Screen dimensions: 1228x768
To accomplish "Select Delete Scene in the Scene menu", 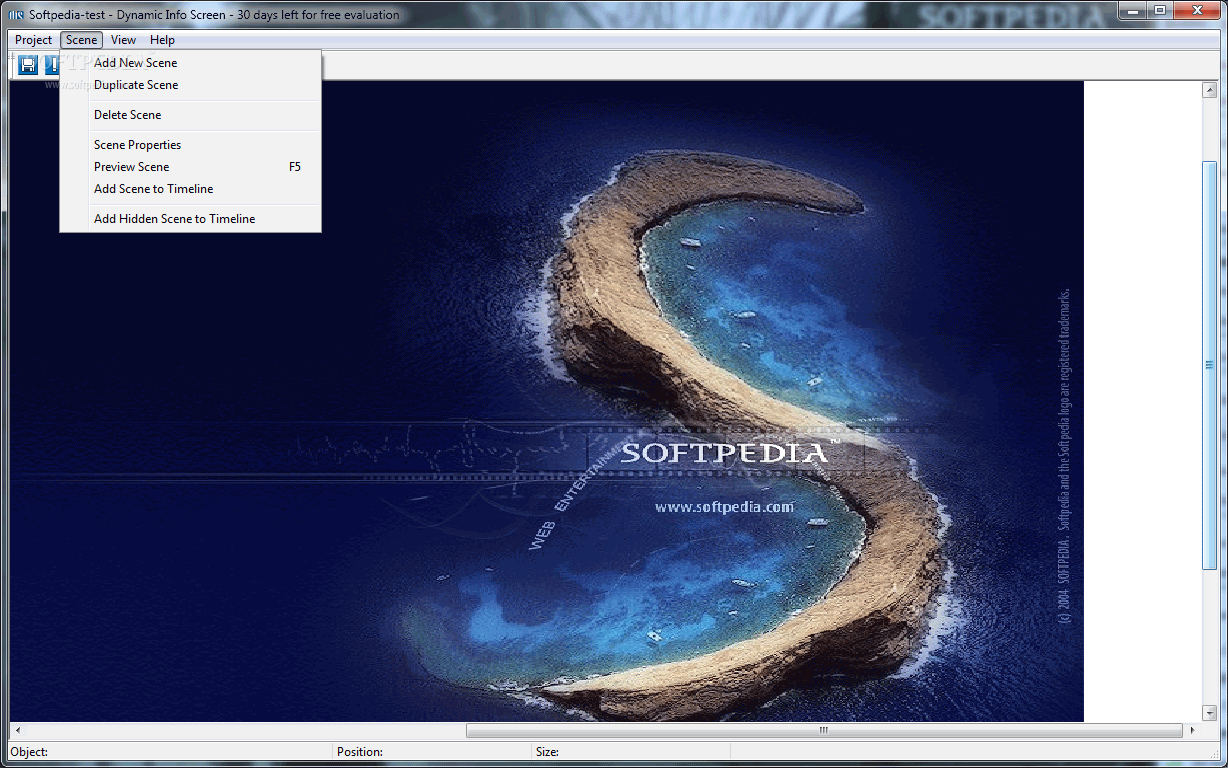I will coord(190,115).
